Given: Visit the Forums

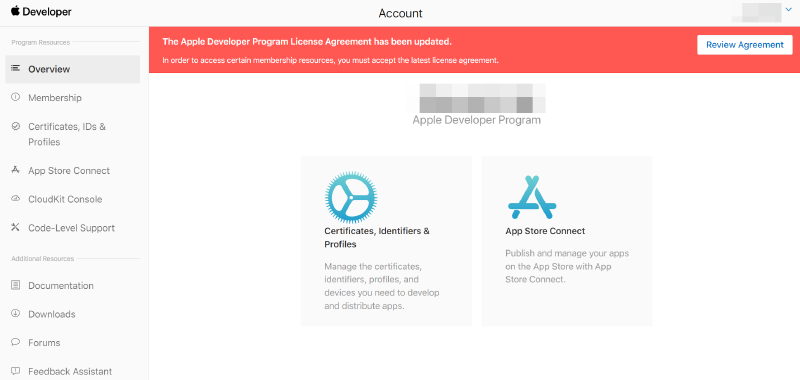Looking at the screenshot, I should (x=44, y=343).
